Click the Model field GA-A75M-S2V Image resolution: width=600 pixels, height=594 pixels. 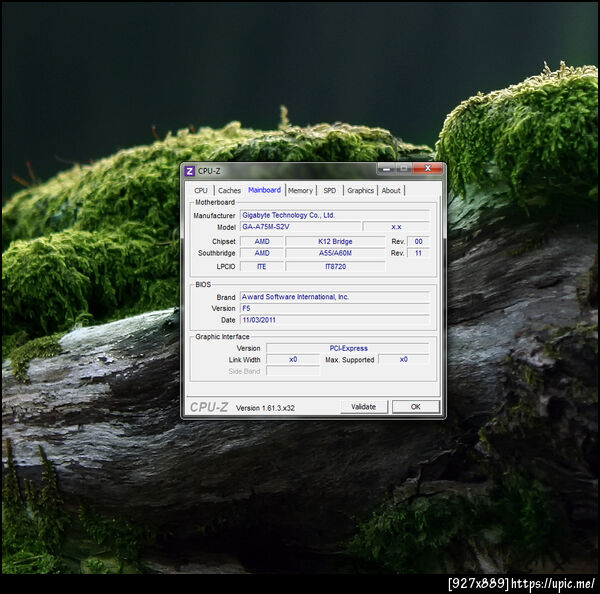pyautogui.click(x=300, y=227)
